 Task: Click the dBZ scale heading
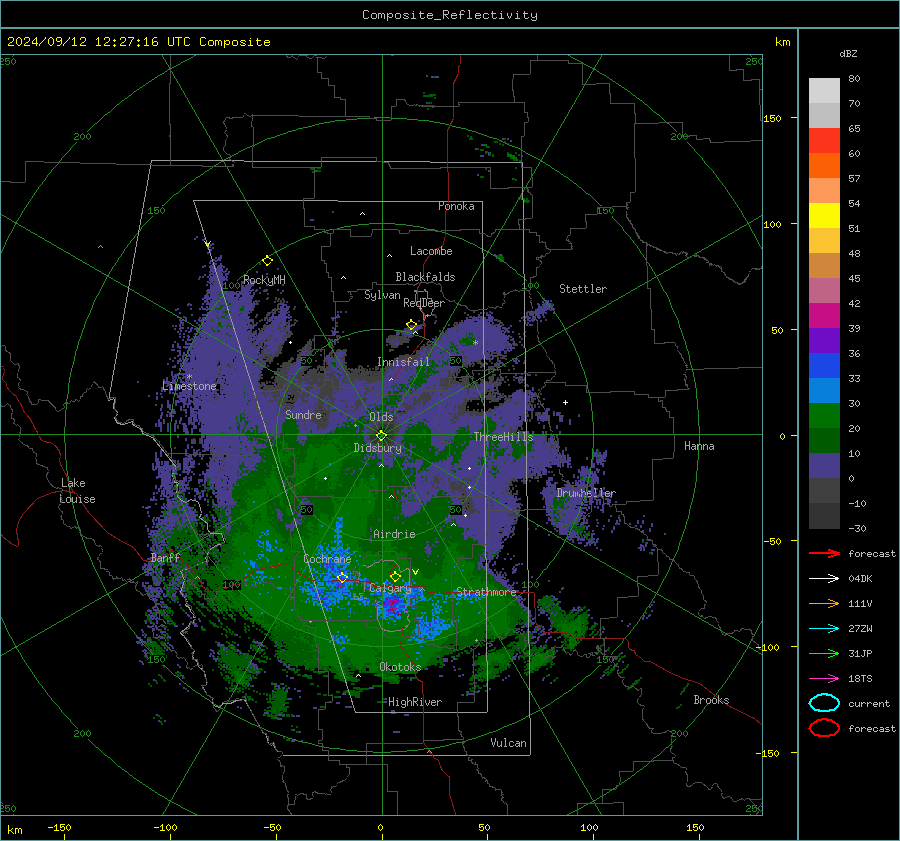tap(848, 54)
